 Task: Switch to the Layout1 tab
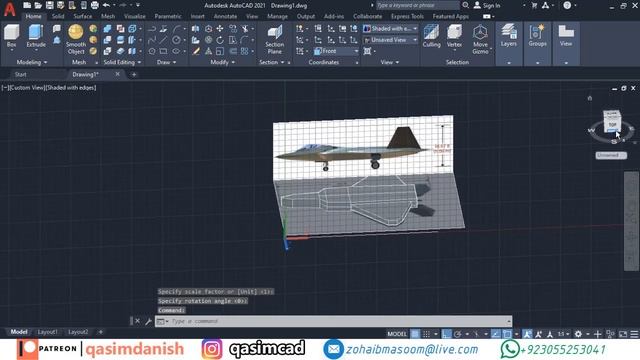[x=48, y=332]
